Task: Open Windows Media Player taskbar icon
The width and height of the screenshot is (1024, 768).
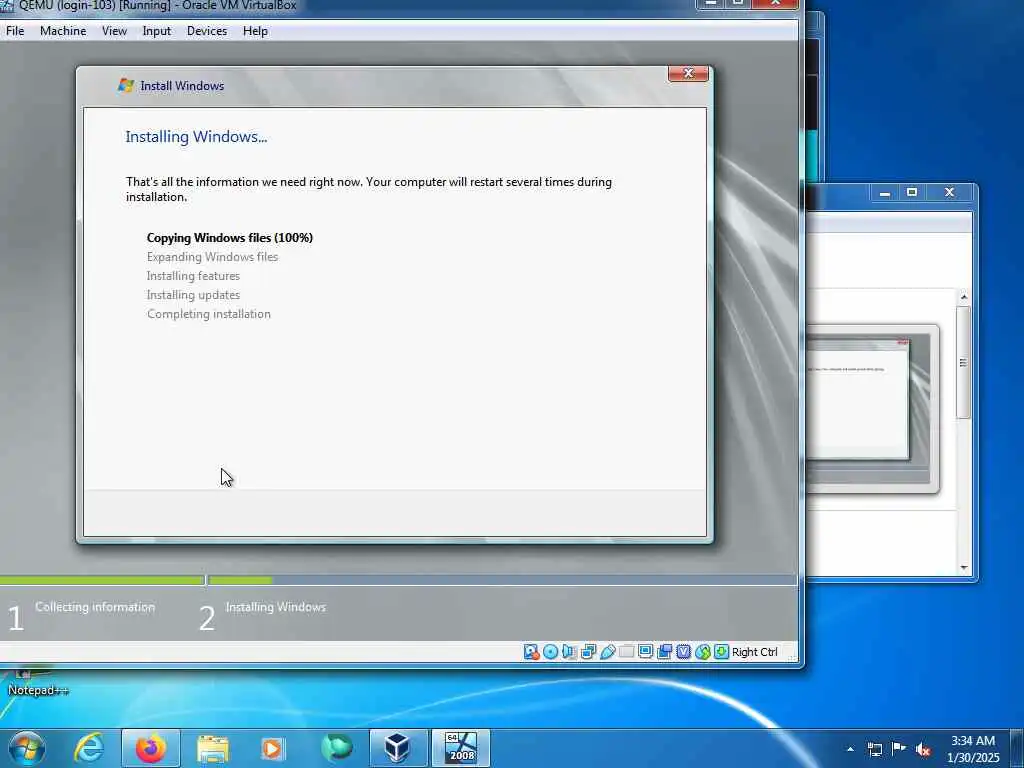Action: coord(272,748)
